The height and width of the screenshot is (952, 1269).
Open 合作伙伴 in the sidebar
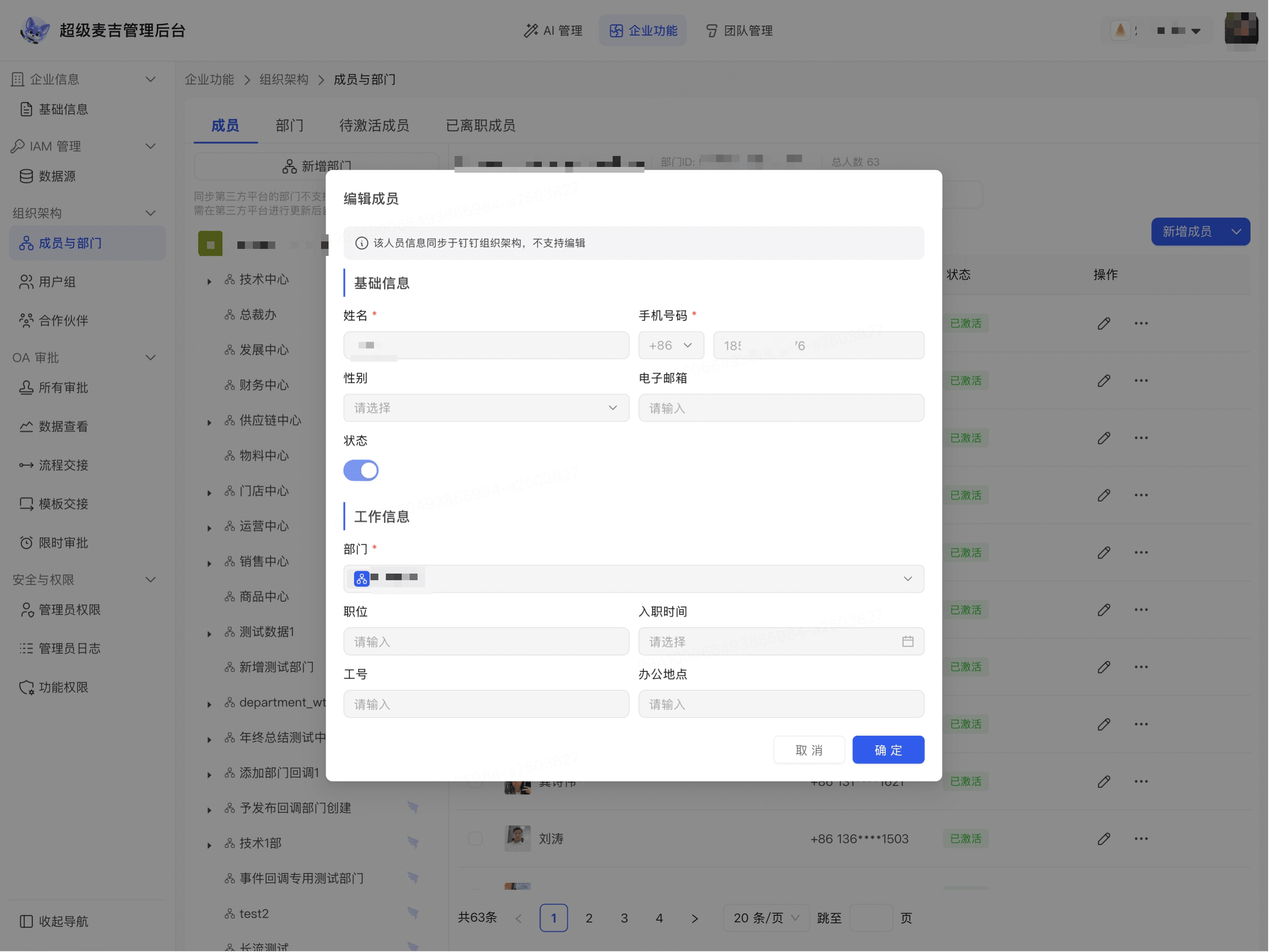[x=87, y=320]
